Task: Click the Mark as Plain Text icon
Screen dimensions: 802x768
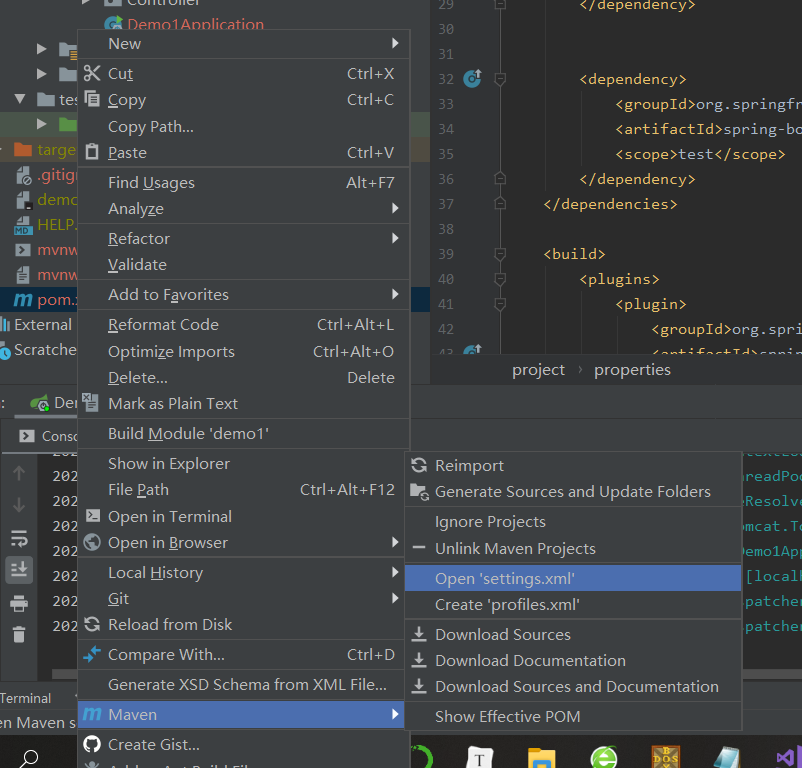Action: click(x=91, y=402)
